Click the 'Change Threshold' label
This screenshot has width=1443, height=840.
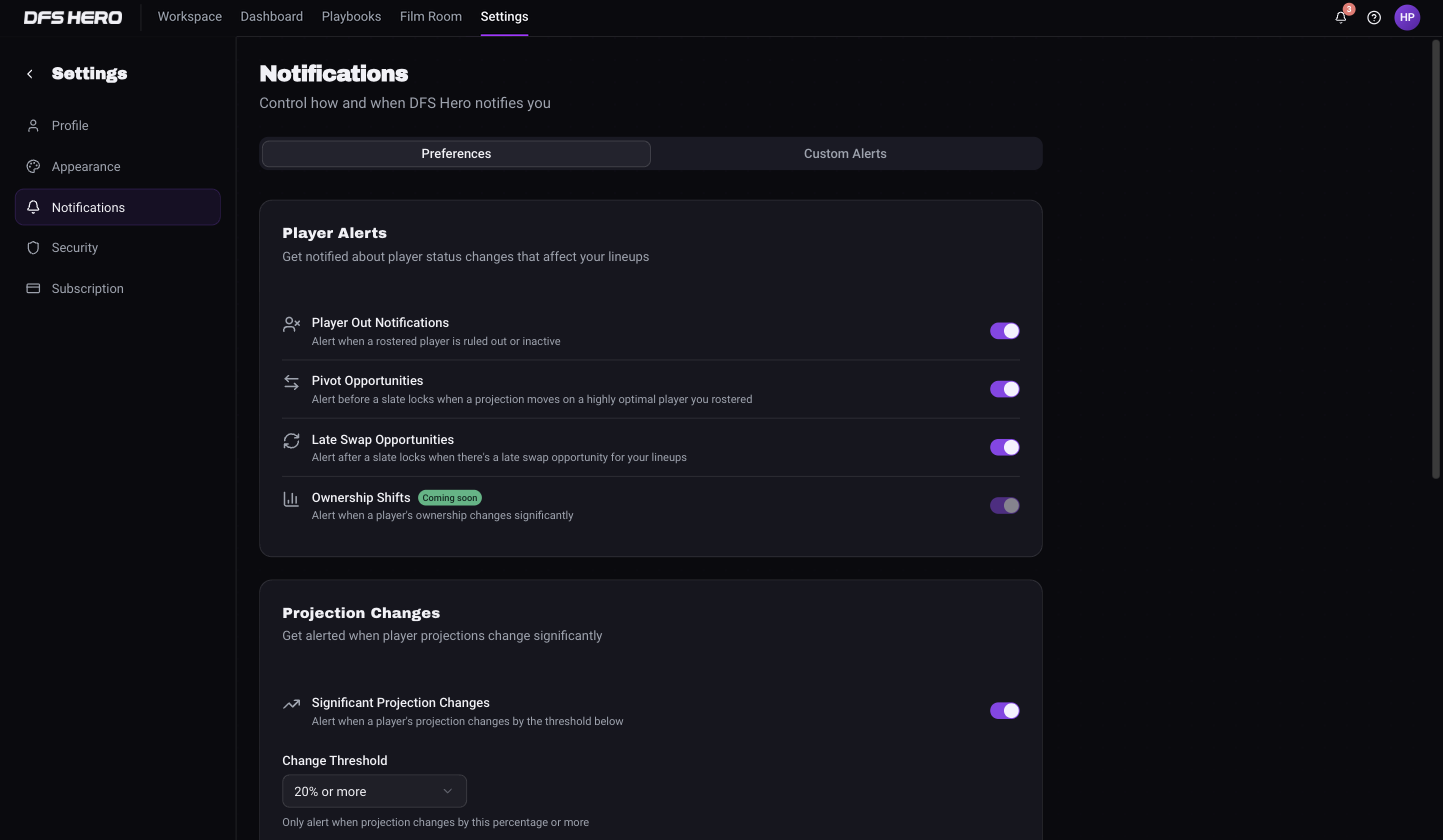click(x=334, y=761)
